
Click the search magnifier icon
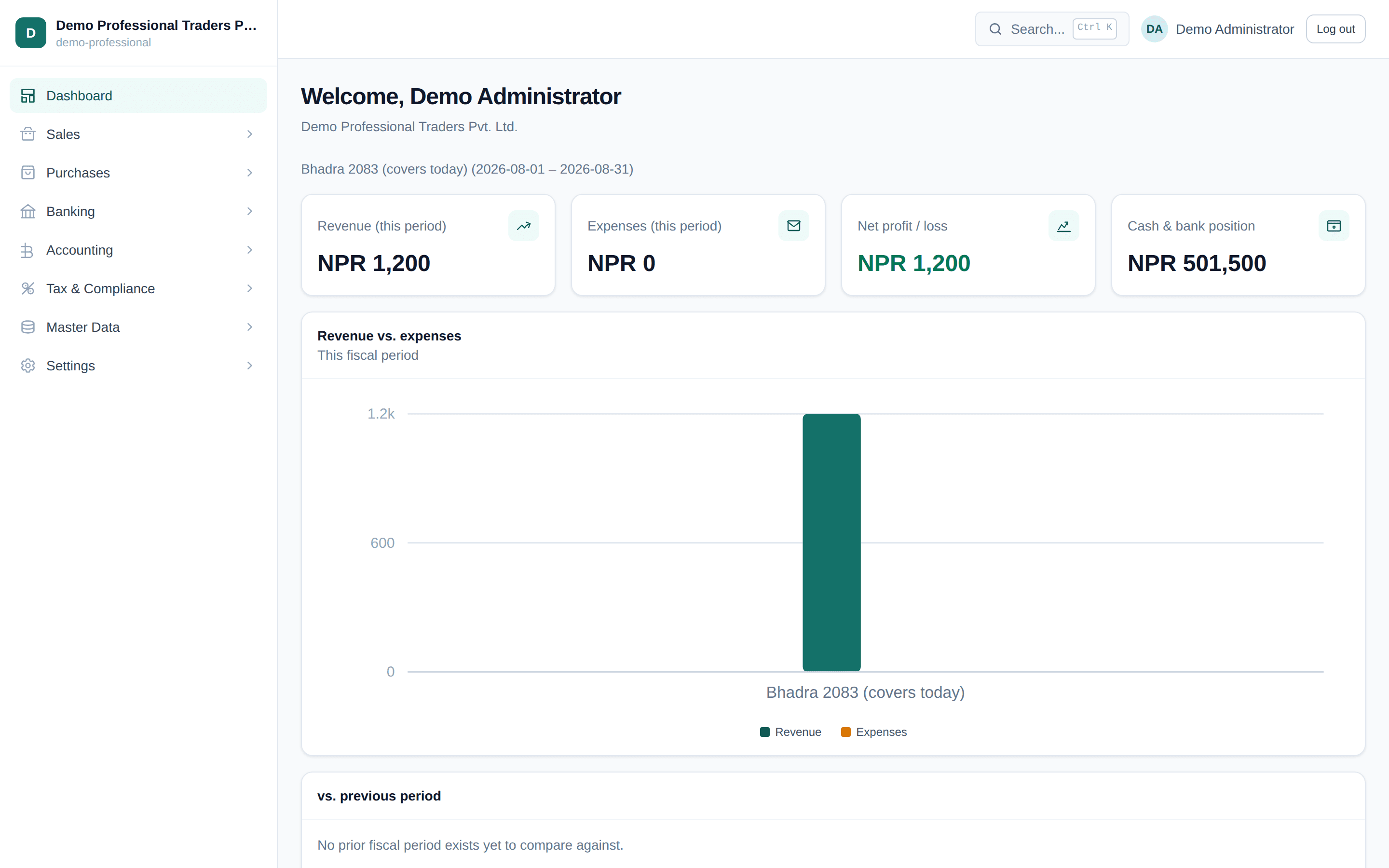pos(995,29)
